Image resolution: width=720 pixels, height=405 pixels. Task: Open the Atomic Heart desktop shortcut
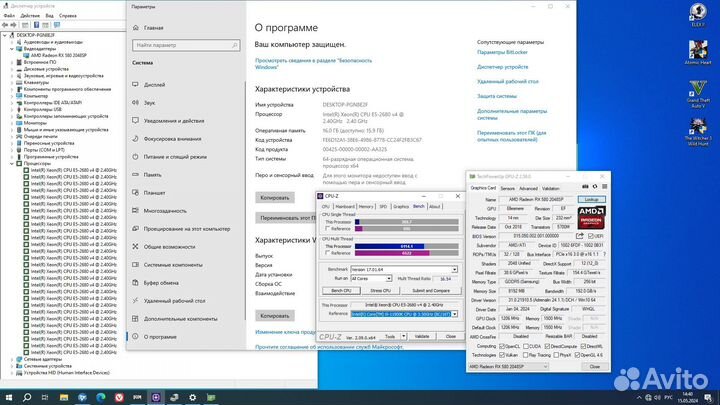coord(698,52)
